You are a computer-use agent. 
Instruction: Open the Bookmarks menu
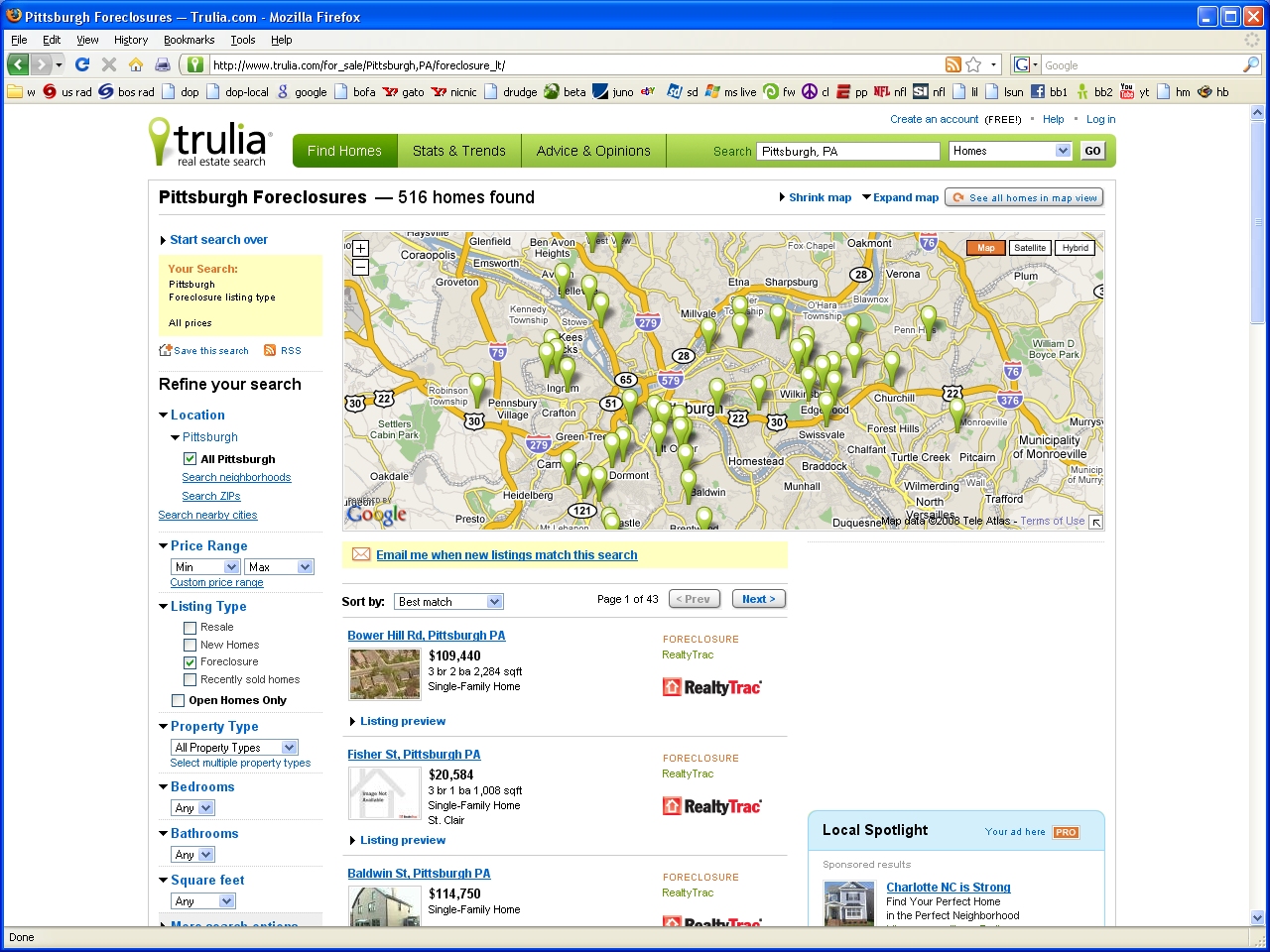(189, 40)
